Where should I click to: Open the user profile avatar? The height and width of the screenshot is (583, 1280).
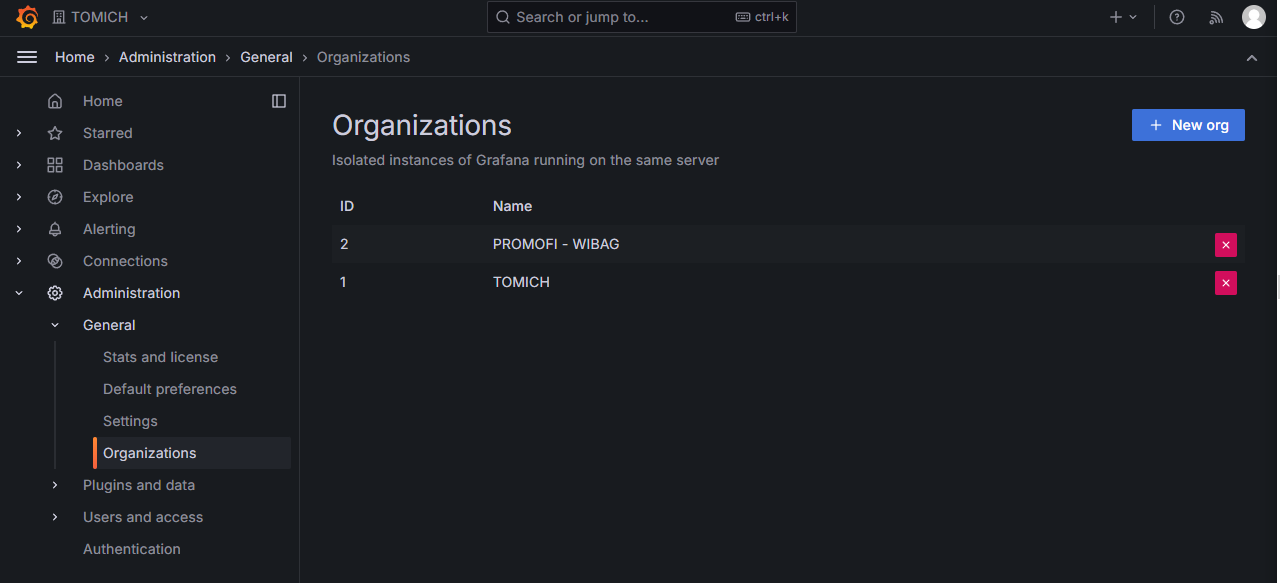tap(1254, 17)
